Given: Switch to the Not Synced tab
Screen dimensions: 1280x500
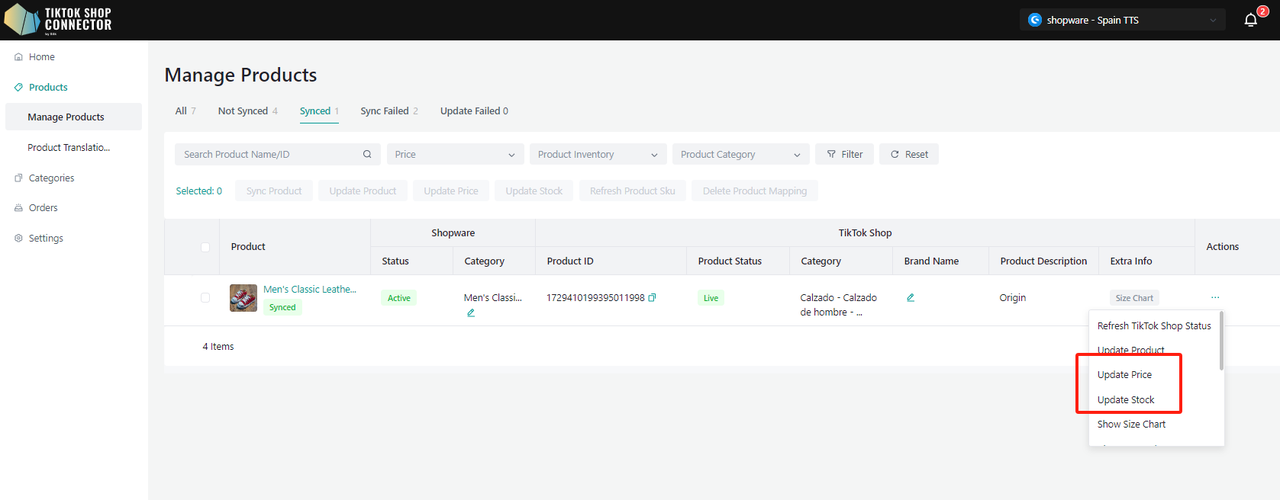Looking at the screenshot, I should click(247, 111).
